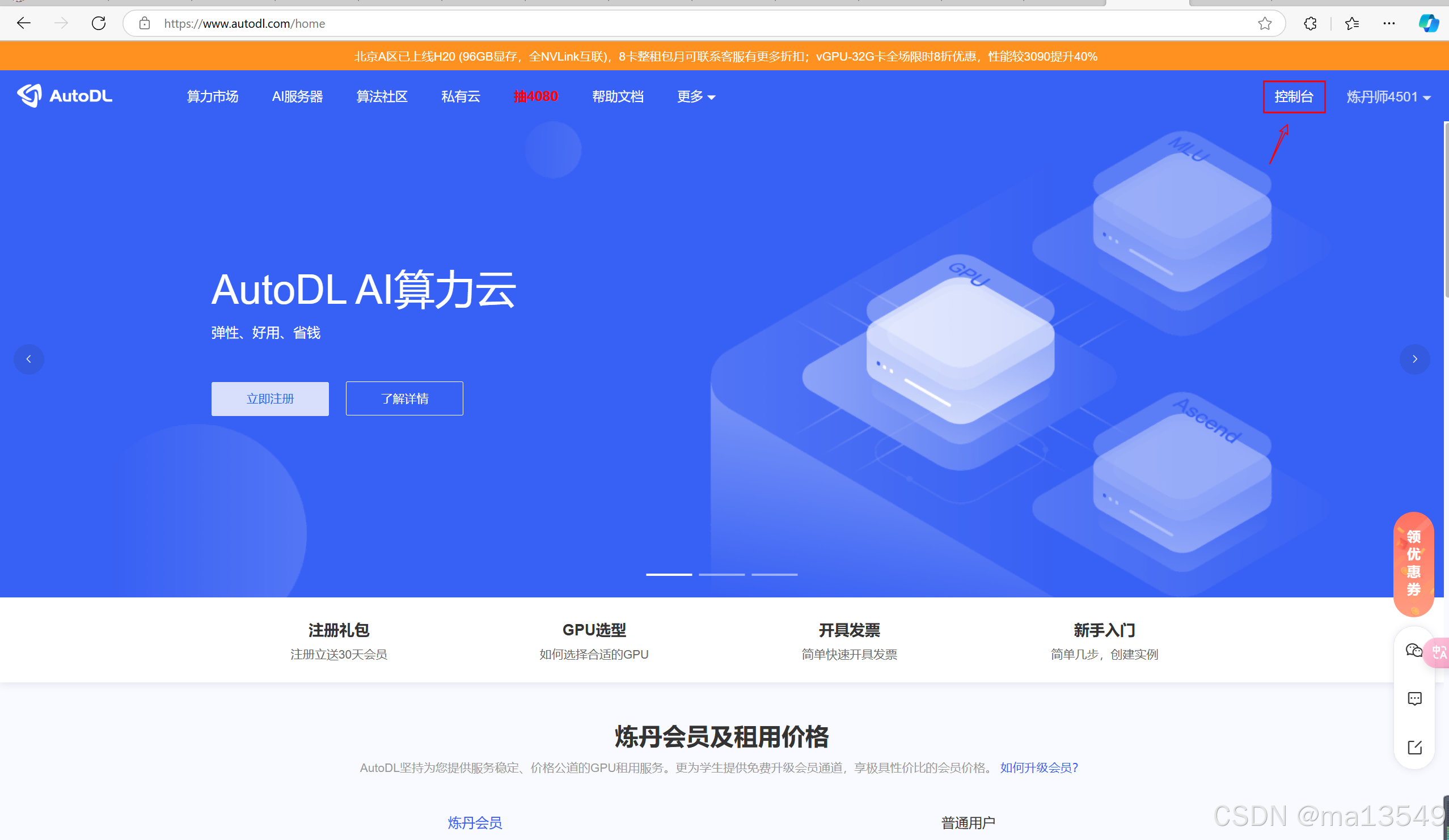Open browser settings ellipsis menu
Screen dimensions: 1449x840
[1389, 24]
